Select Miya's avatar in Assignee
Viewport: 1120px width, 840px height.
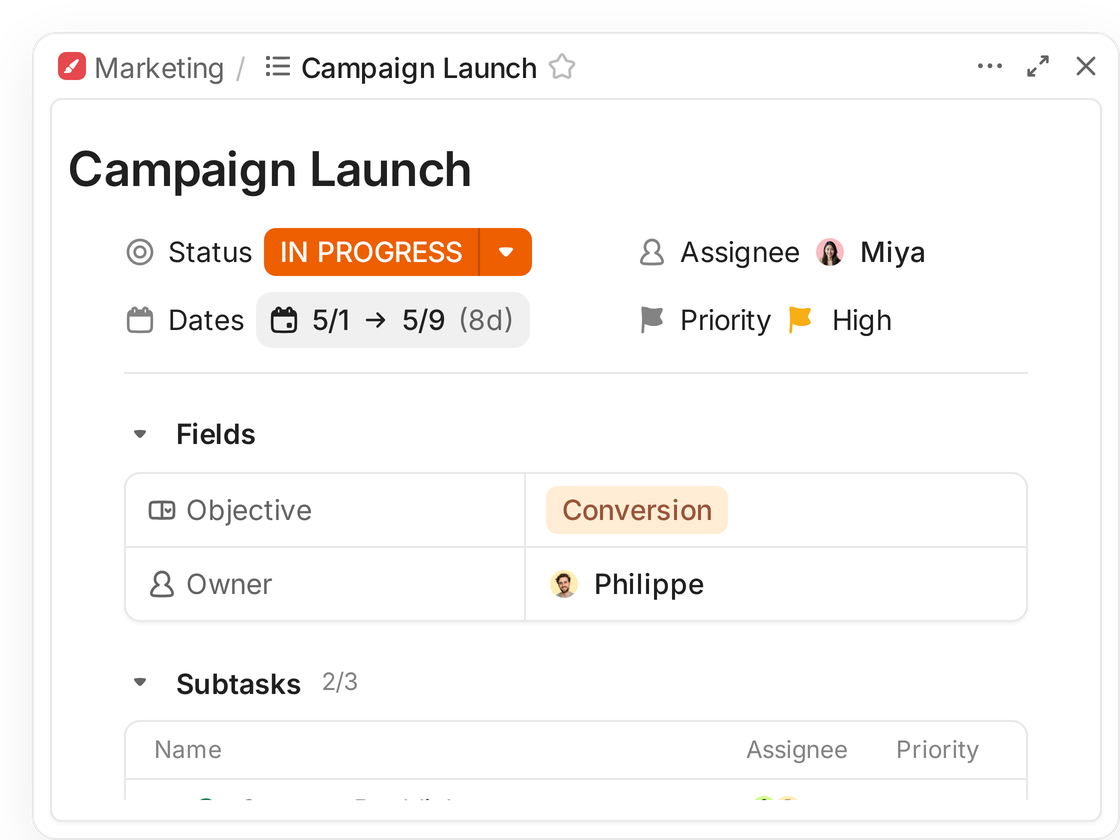pos(830,252)
